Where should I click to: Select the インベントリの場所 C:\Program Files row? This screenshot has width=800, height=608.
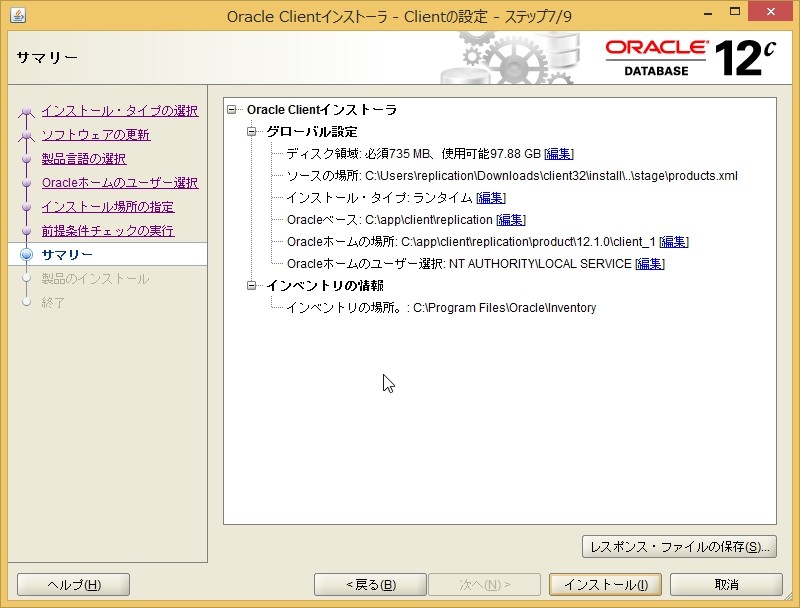point(441,308)
